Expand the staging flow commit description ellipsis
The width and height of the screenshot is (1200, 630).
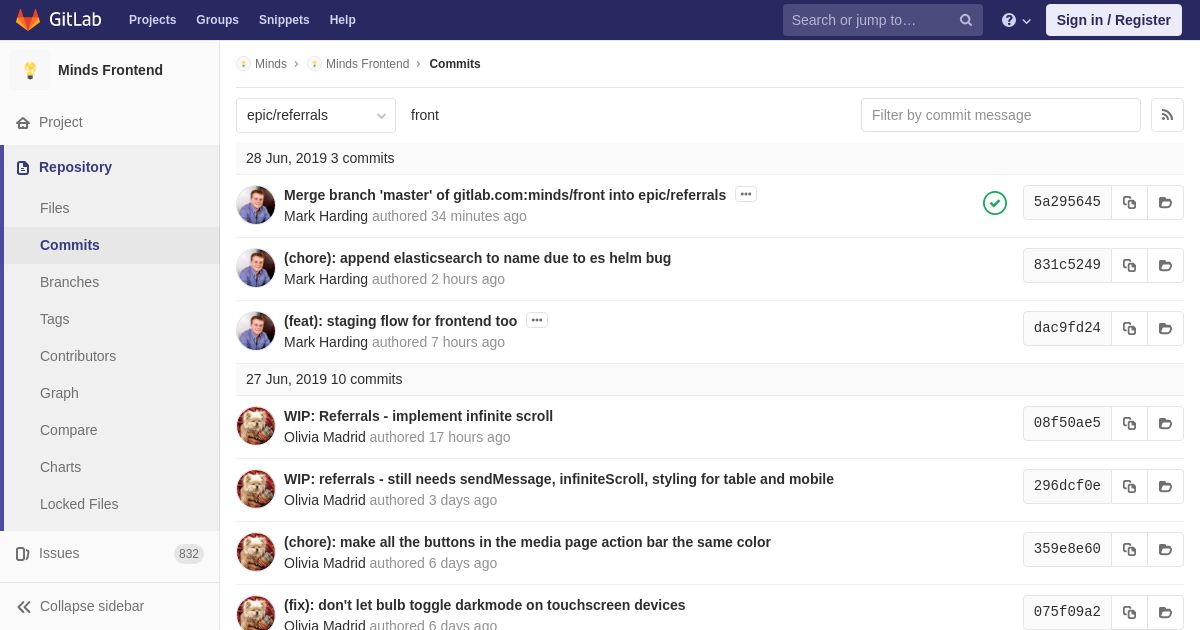pyautogui.click(x=537, y=320)
